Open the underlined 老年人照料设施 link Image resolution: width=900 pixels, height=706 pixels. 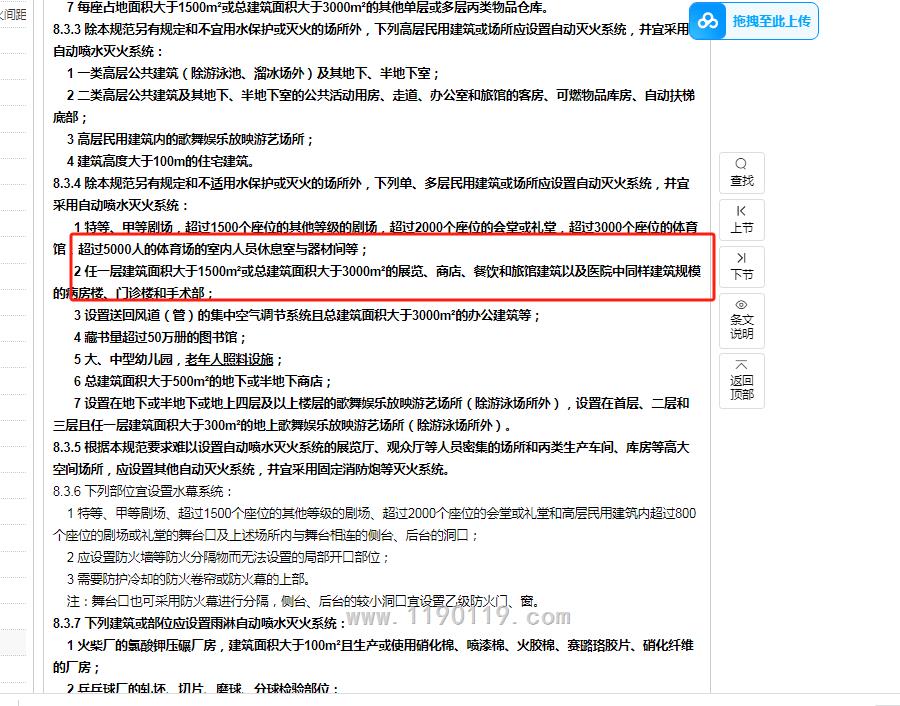point(229,359)
